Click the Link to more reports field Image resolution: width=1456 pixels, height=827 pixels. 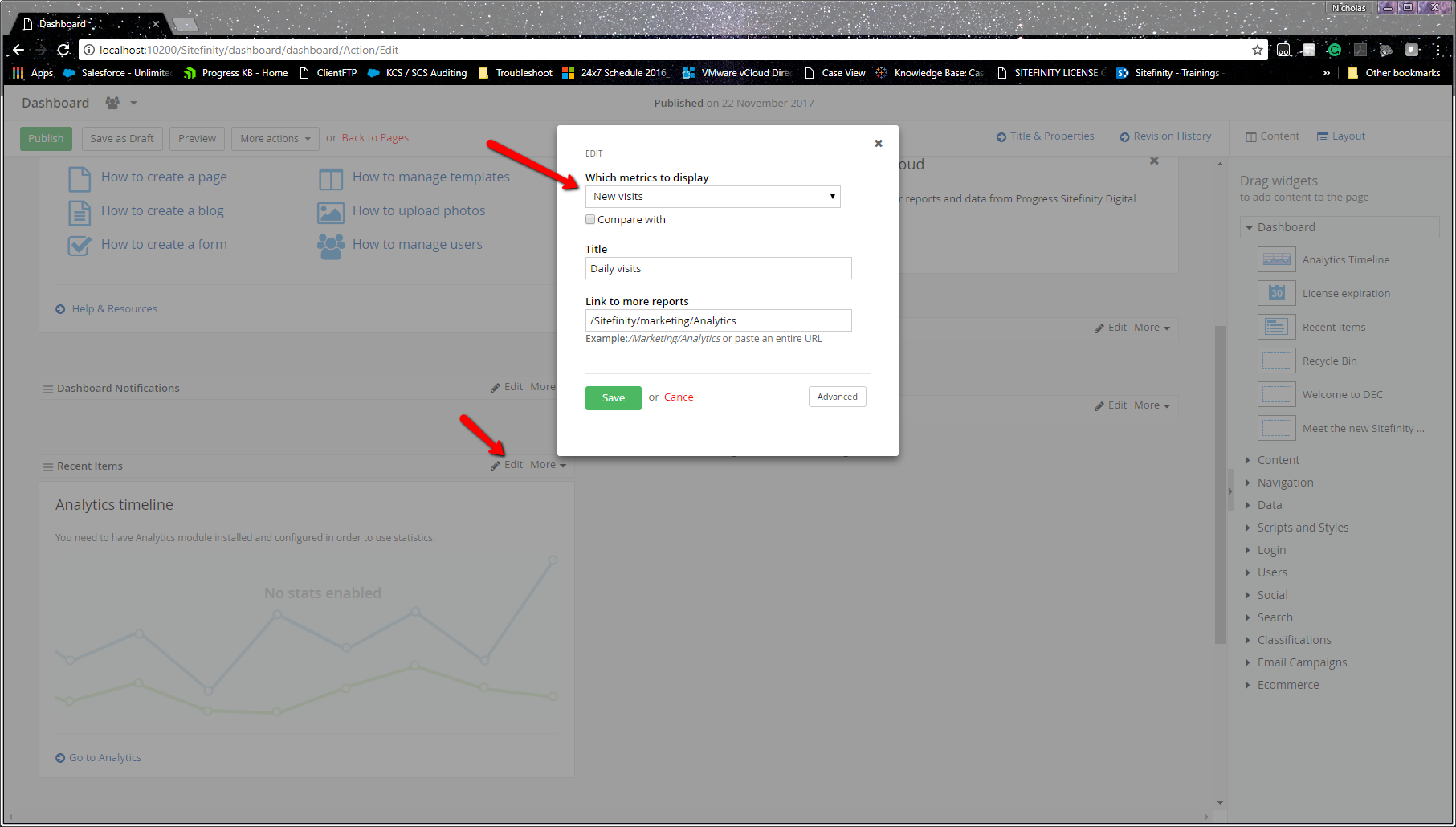point(718,320)
